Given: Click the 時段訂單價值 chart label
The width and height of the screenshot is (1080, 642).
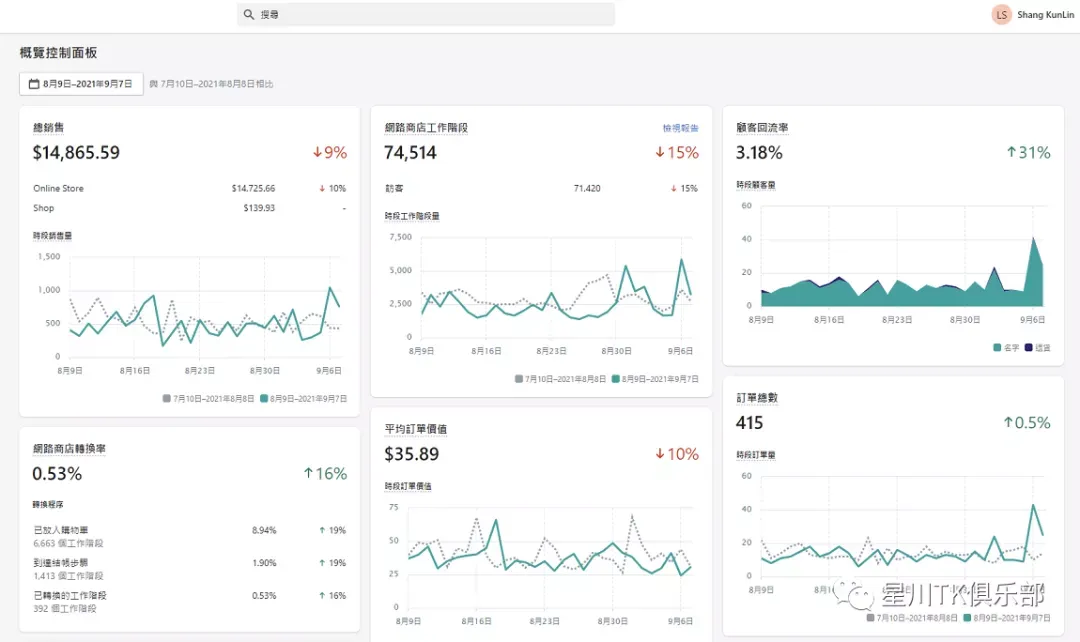Looking at the screenshot, I should pyautogui.click(x=408, y=486).
